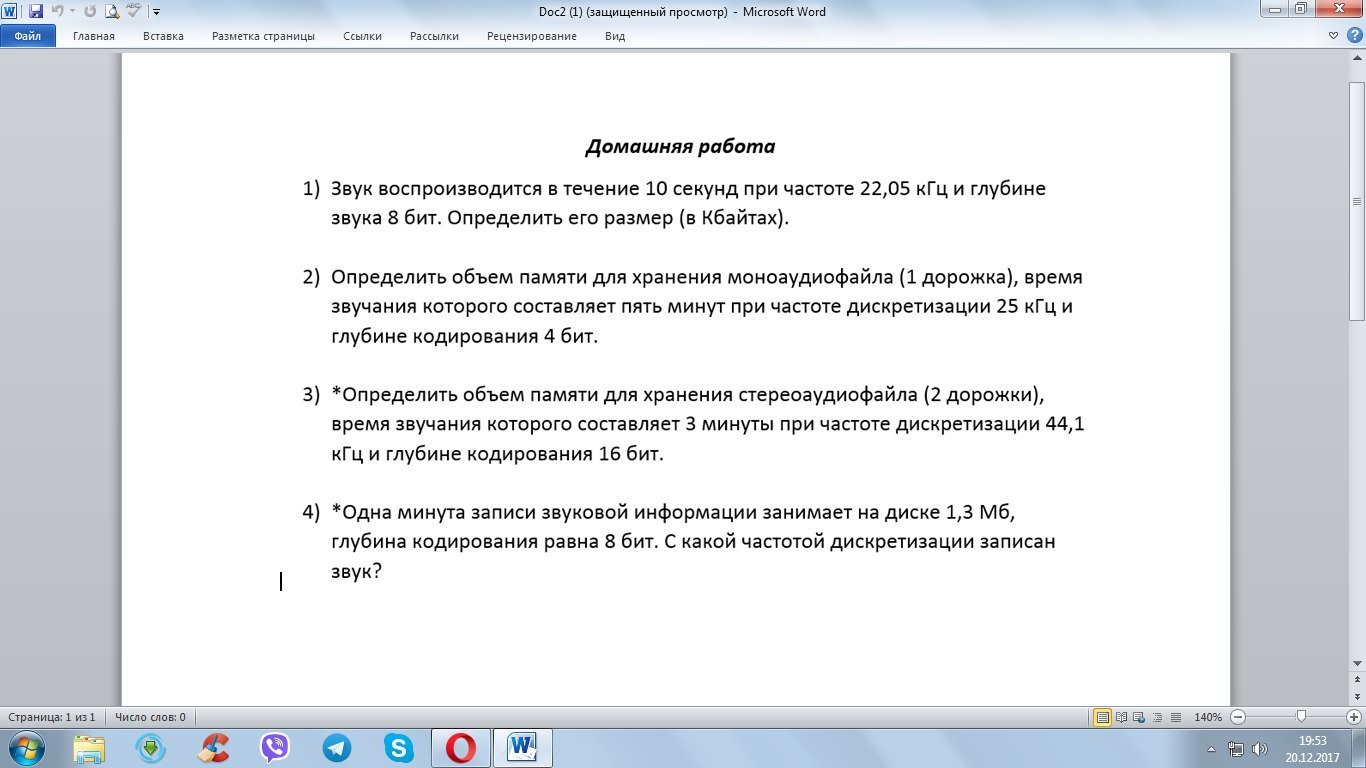Open Viber from the taskbar

275,748
